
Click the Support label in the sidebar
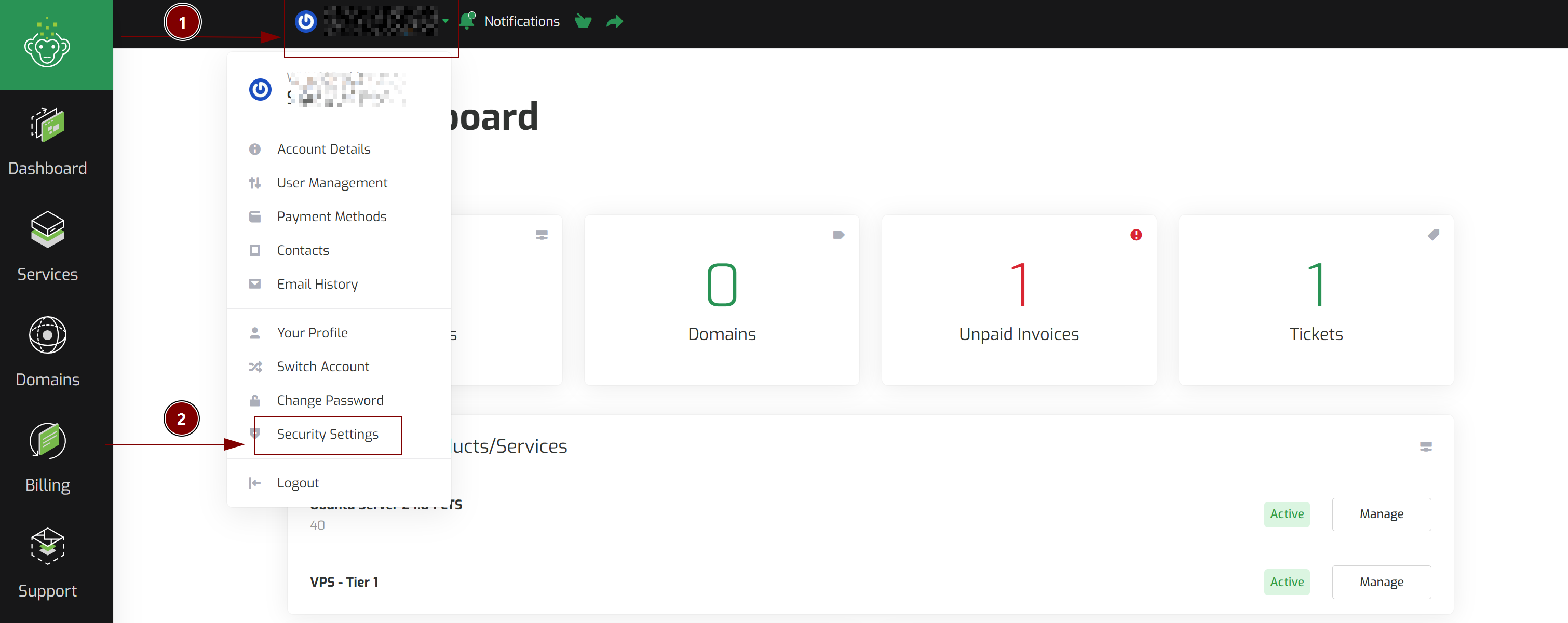pos(47,591)
